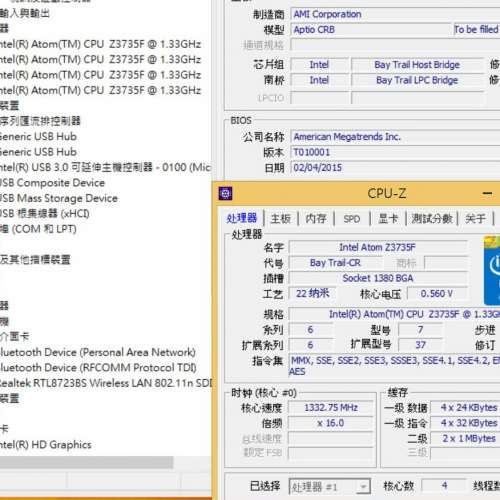Open the 显卡 tab in CPU-Z
Screen dimensions: 500x500
pos(388,219)
